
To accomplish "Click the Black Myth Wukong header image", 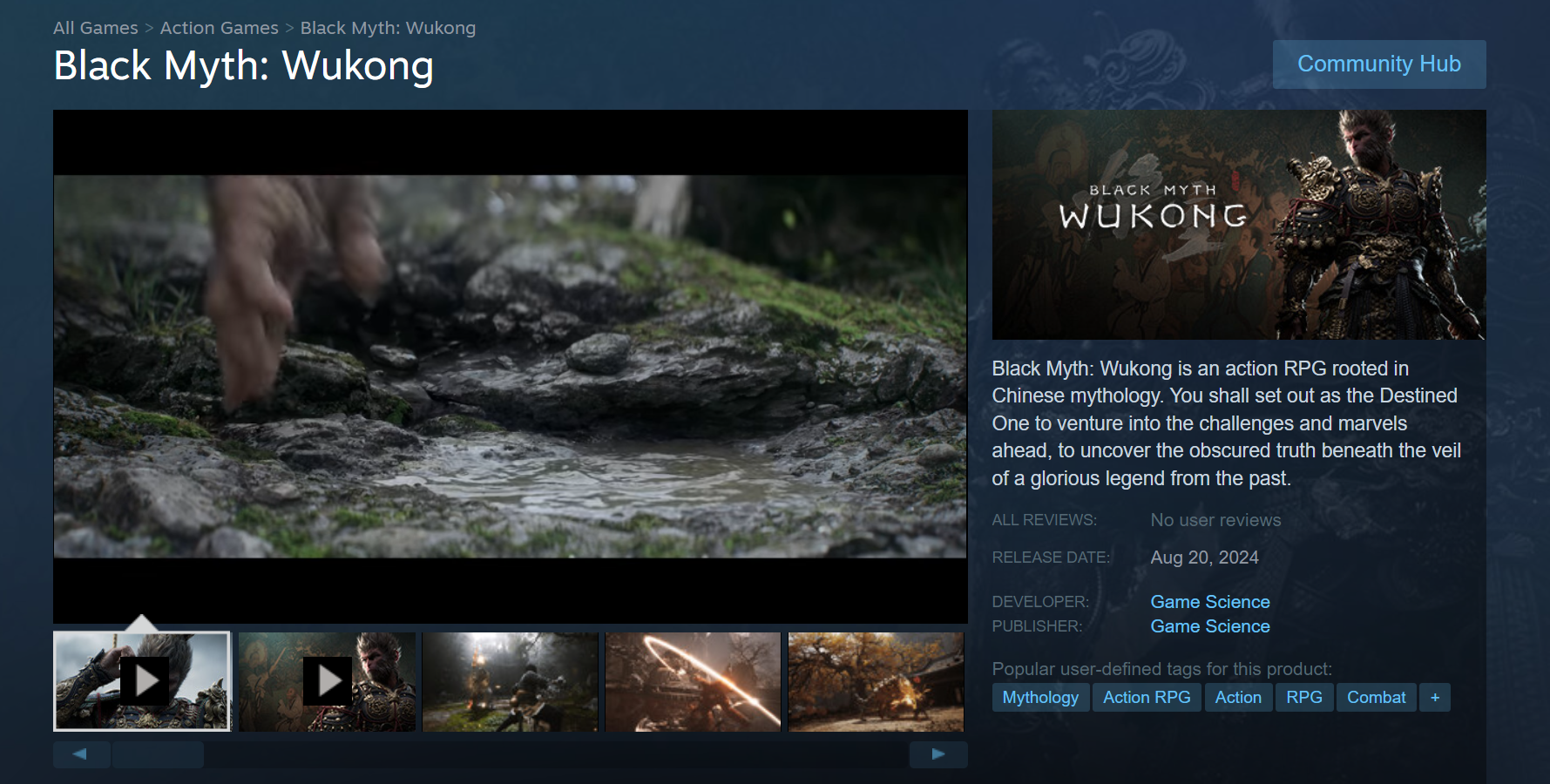I will pos(1239,225).
